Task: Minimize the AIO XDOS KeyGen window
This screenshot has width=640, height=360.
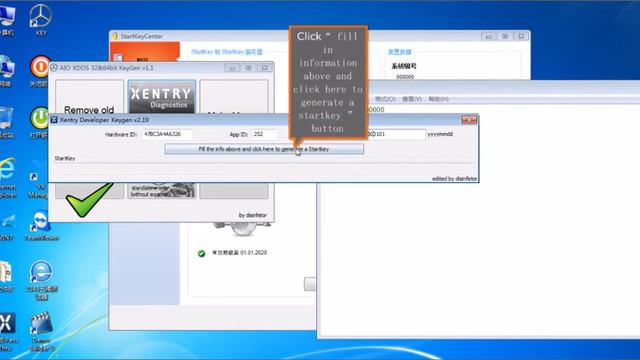Action: (x=232, y=68)
